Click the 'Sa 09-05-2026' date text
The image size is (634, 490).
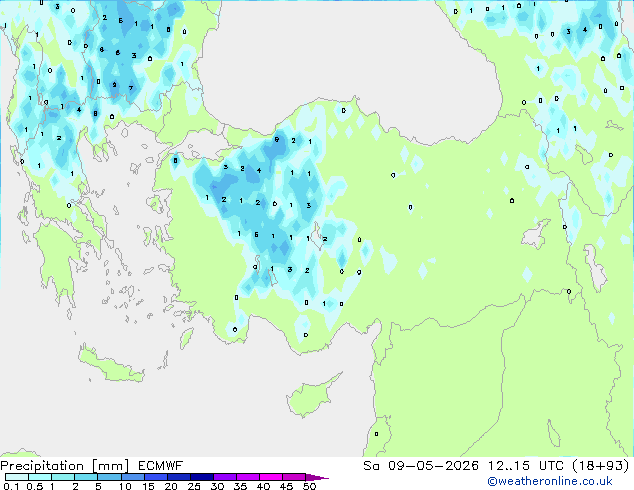(x=421, y=466)
